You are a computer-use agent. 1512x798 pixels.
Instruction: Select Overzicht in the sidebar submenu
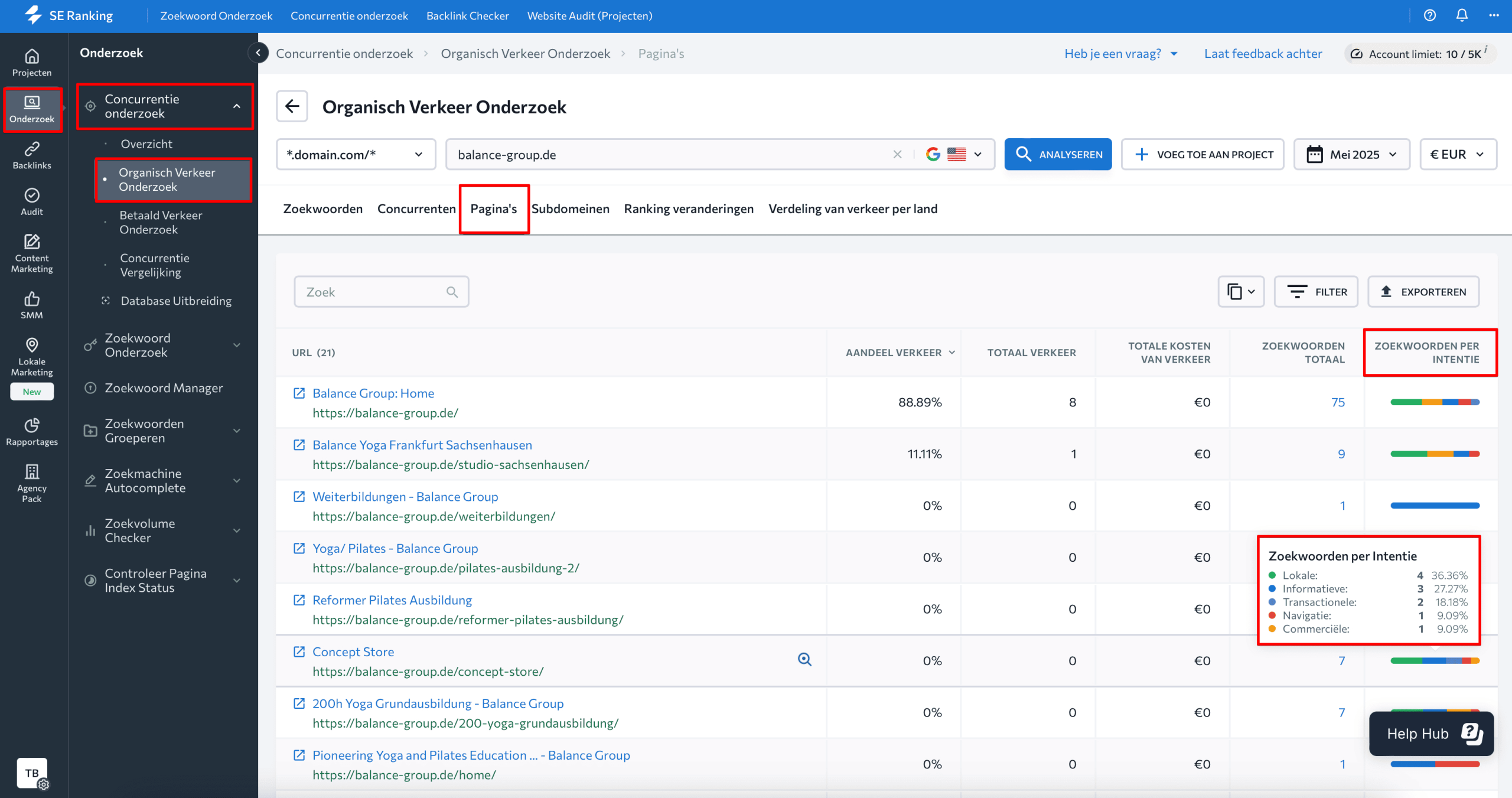click(x=146, y=144)
